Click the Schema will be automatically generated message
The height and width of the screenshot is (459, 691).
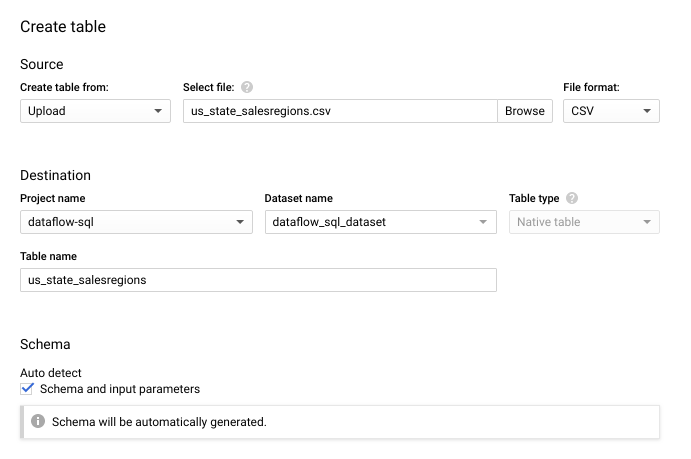point(159,422)
